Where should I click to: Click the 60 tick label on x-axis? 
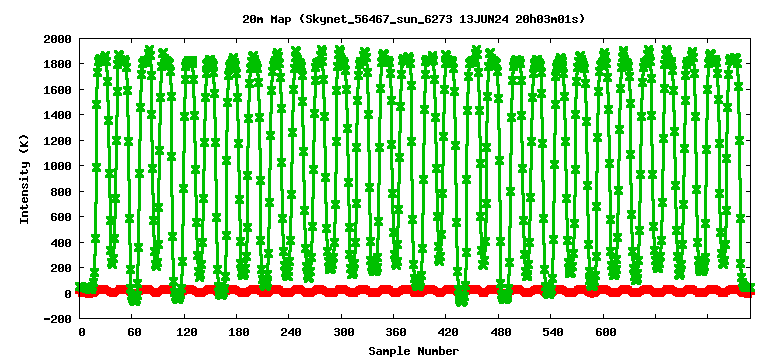click(x=134, y=332)
